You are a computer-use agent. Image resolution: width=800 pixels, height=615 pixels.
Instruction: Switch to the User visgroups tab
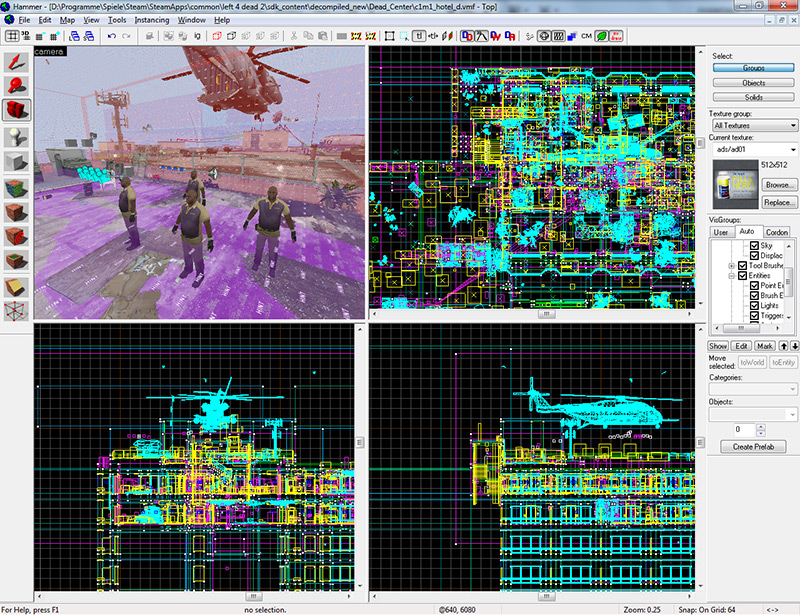(720, 232)
